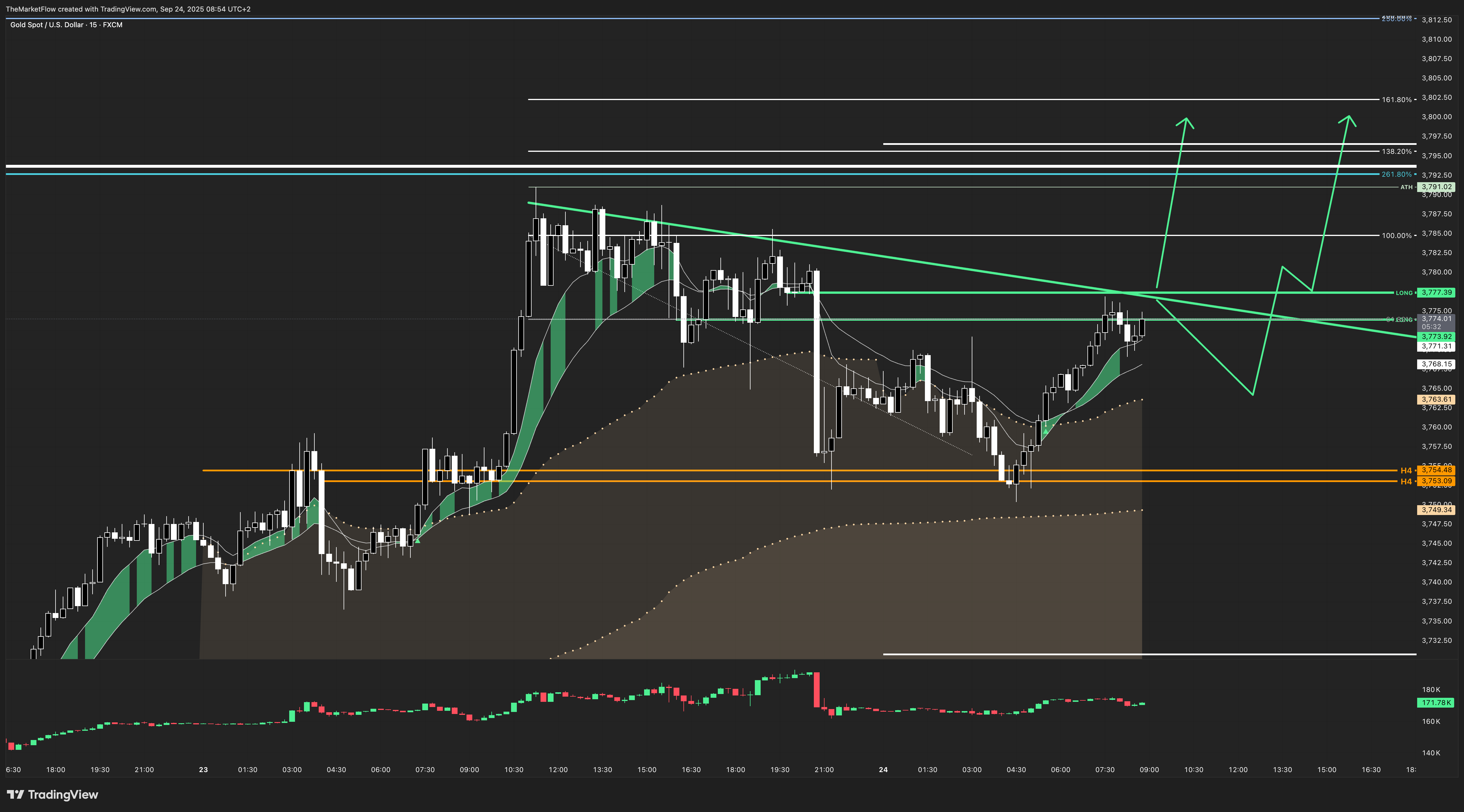Image resolution: width=1464 pixels, height=812 pixels.
Task: Click the green 171.78K volume label
Action: click(1436, 703)
